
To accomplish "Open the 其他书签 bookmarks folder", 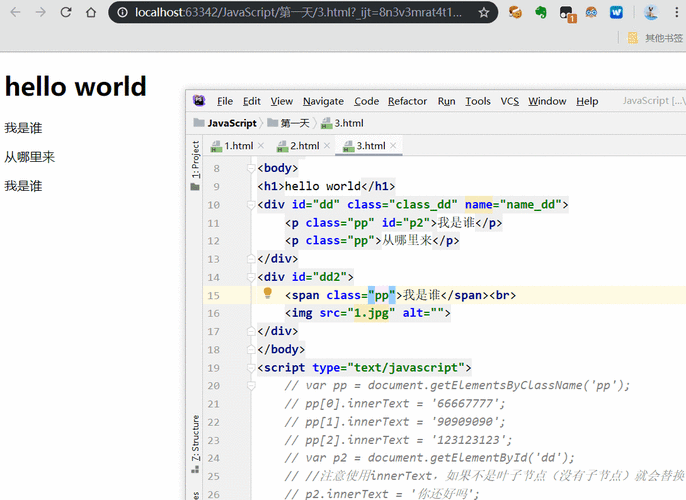I will tap(655, 38).
